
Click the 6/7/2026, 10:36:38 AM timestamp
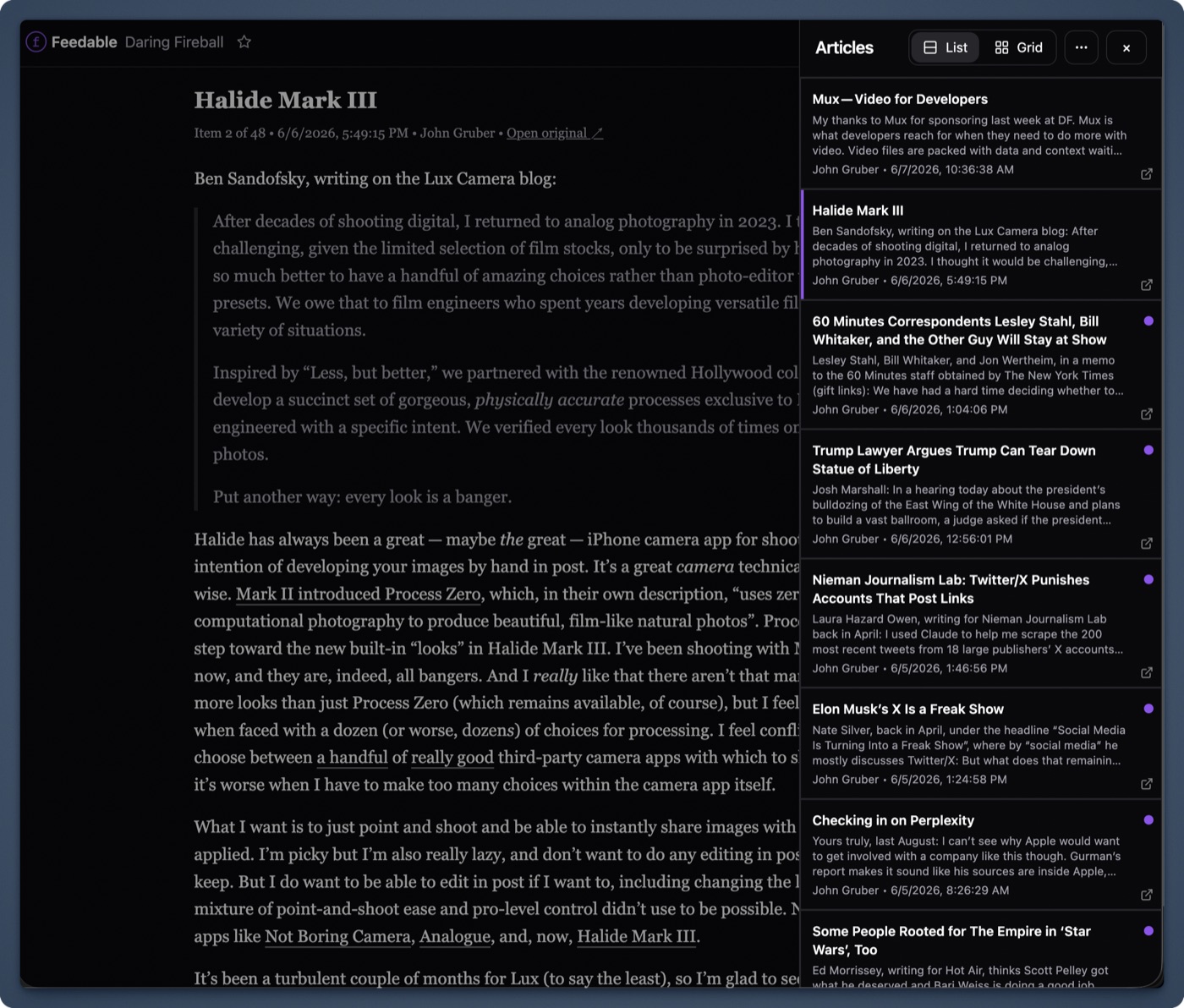(952, 169)
